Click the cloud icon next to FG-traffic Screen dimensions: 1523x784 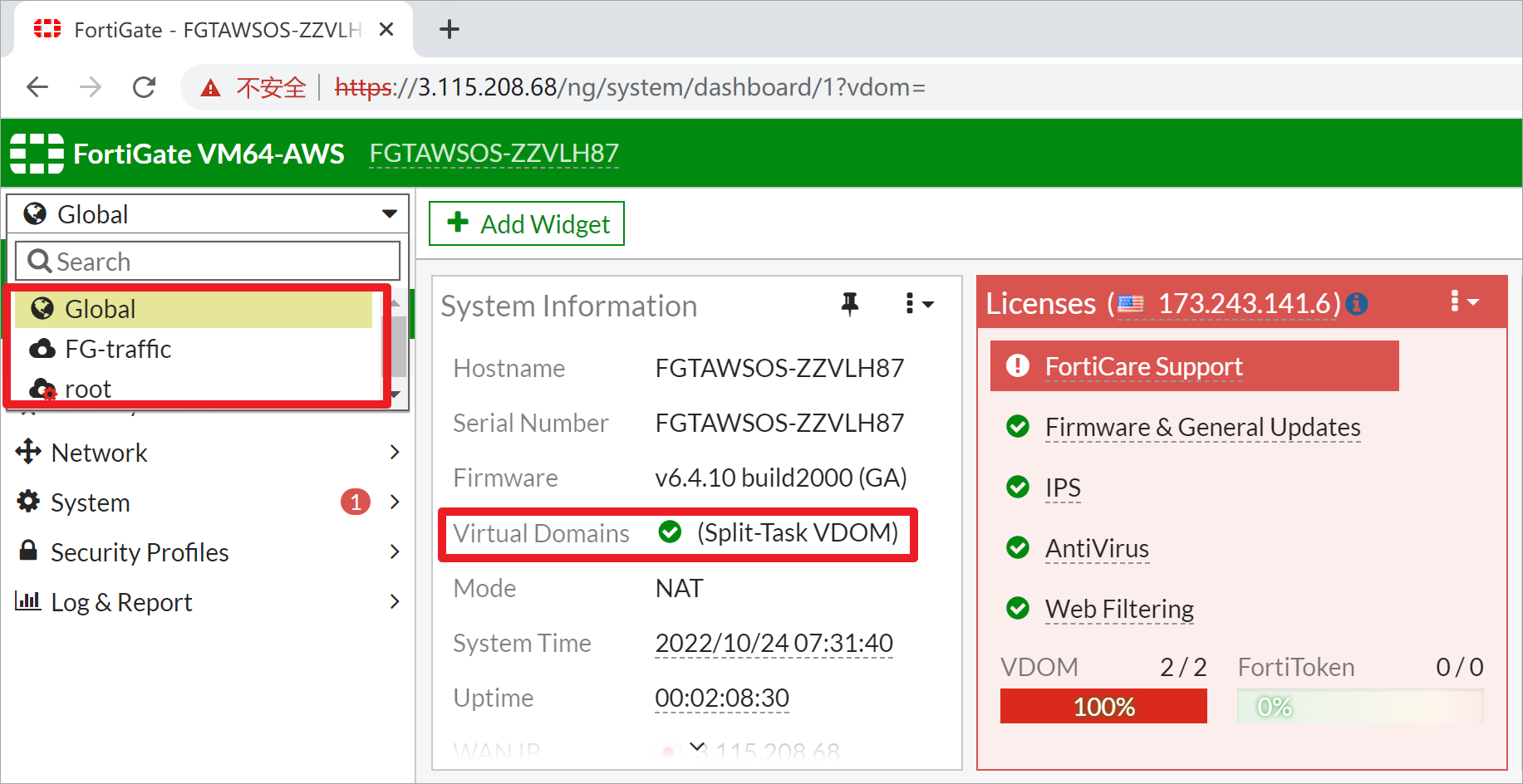tap(42, 349)
